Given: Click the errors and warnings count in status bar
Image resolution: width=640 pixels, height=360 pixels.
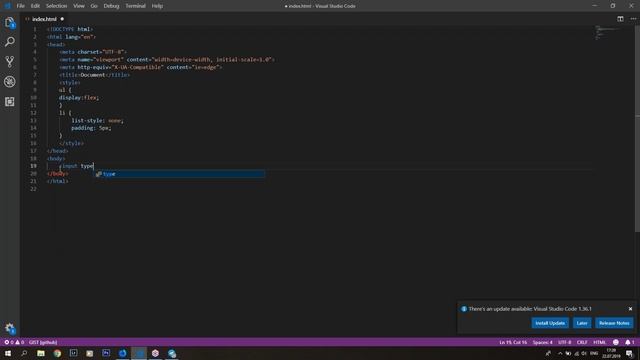Looking at the screenshot, I should (14, 342).
